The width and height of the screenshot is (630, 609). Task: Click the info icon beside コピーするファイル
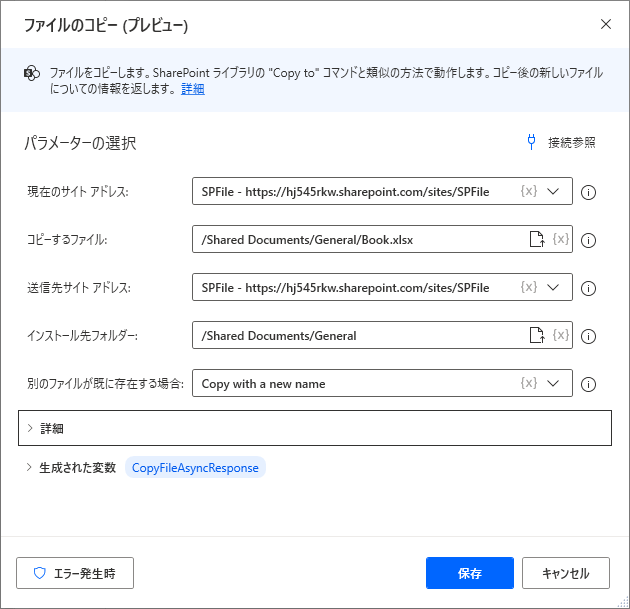(x=588, y=240)
